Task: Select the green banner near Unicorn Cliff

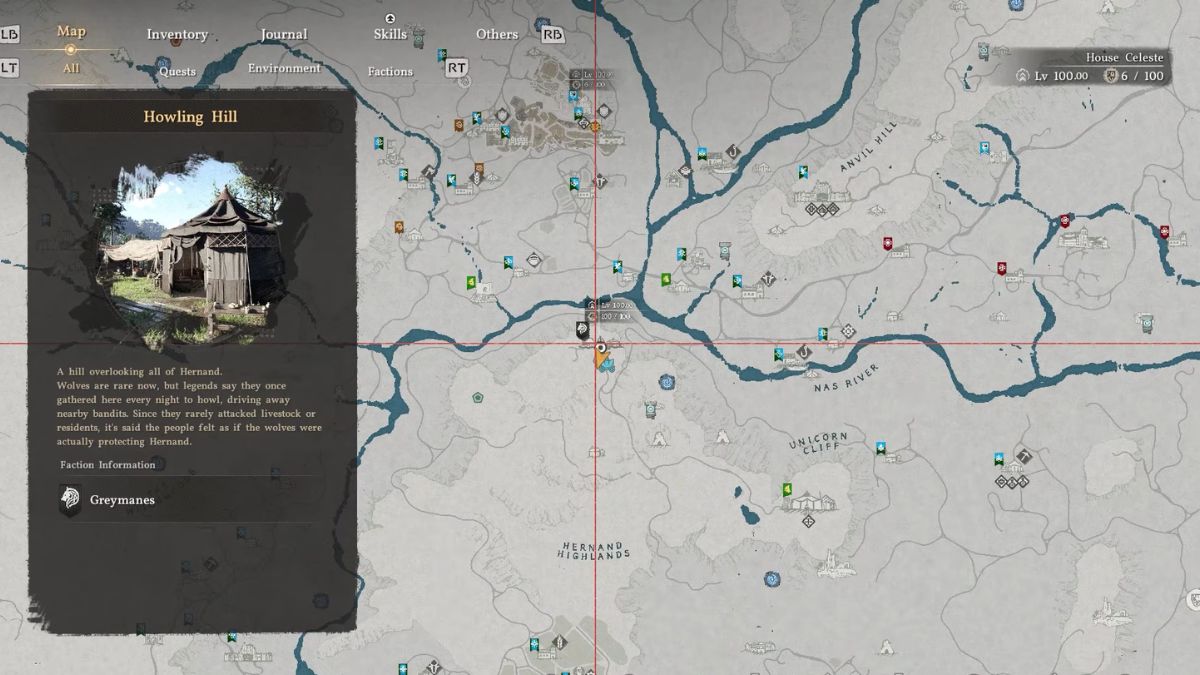Action: 787,489
